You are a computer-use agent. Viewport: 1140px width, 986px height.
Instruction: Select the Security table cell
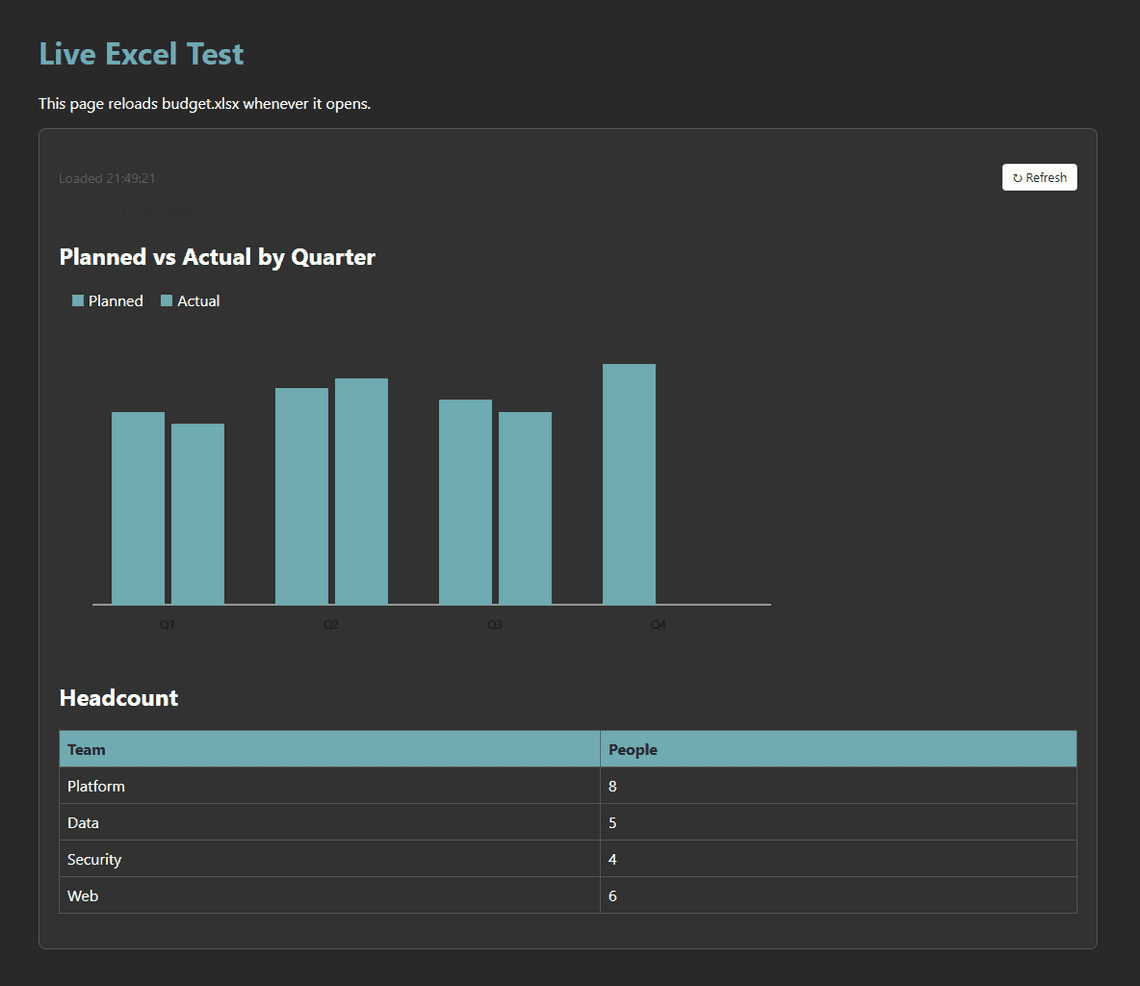(x=330, y=859)
